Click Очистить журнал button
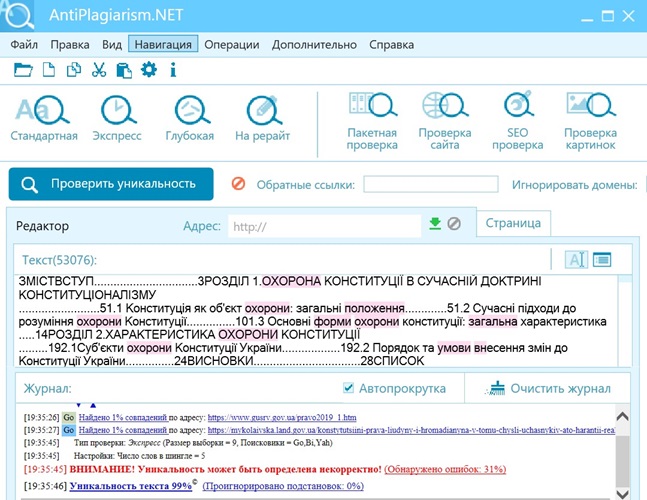 click(x=548, y=389)
